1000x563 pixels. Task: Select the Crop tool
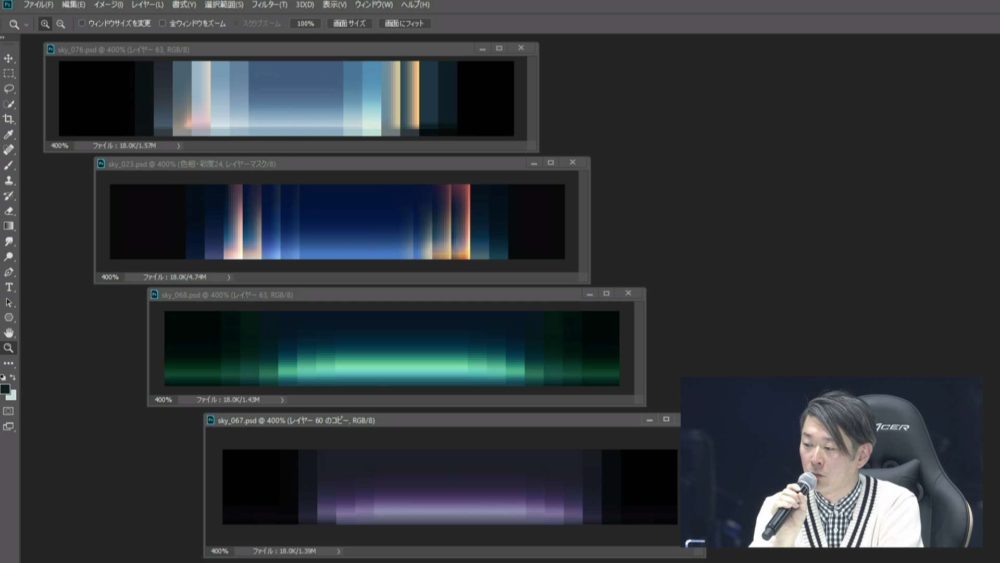click(x=9, y=119)
